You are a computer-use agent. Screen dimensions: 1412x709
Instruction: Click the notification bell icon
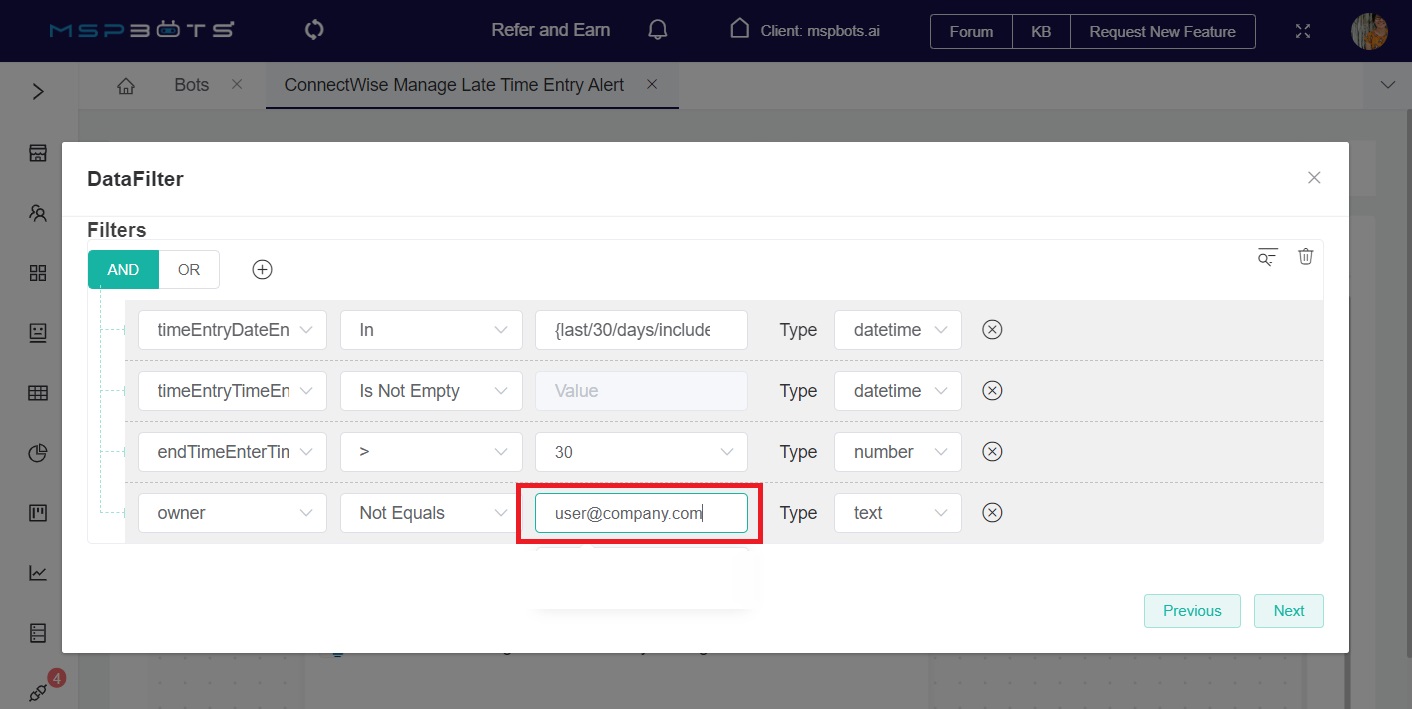658,30
